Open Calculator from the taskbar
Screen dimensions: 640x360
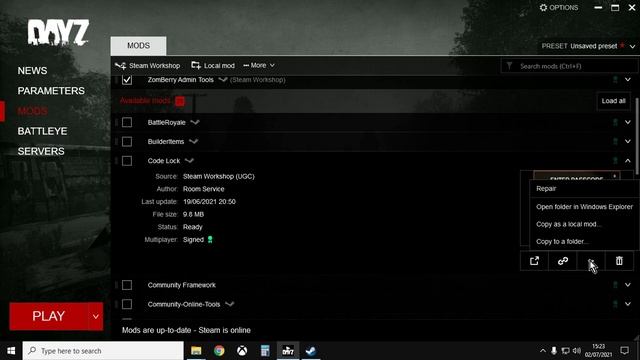tap(265, 351)
